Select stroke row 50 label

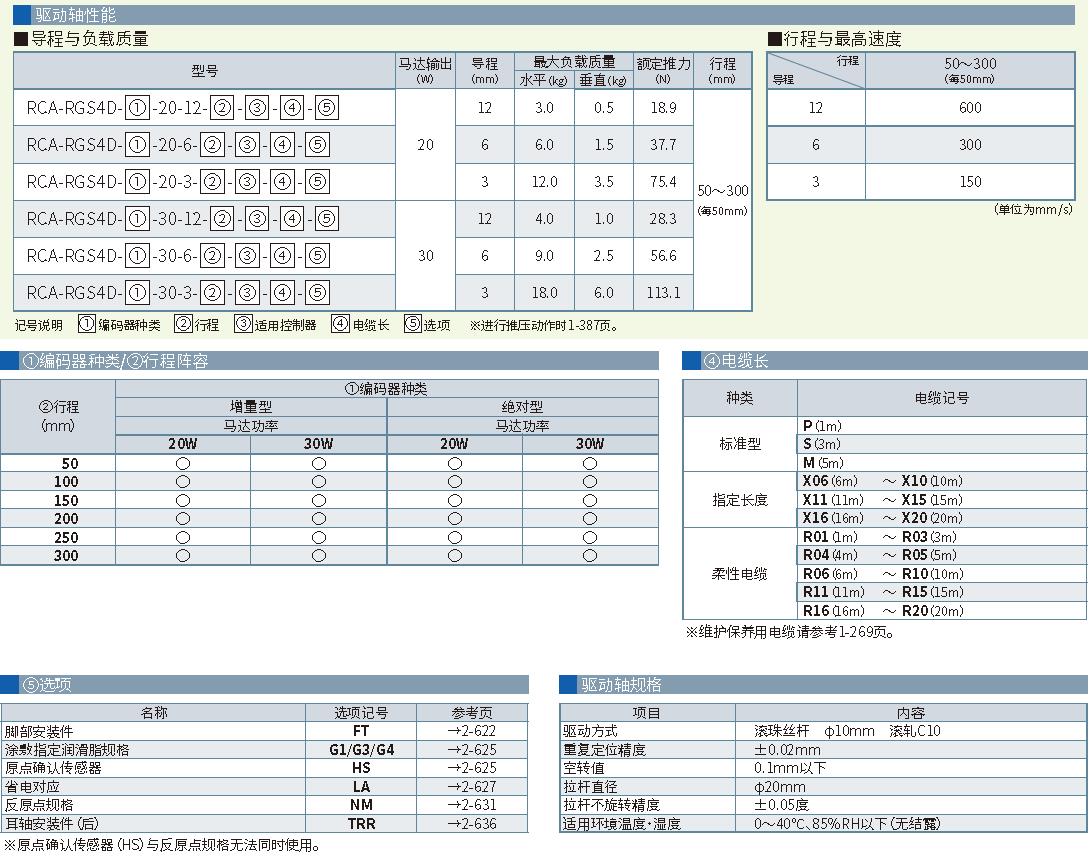pyautogui.click(x=69, y=463)
